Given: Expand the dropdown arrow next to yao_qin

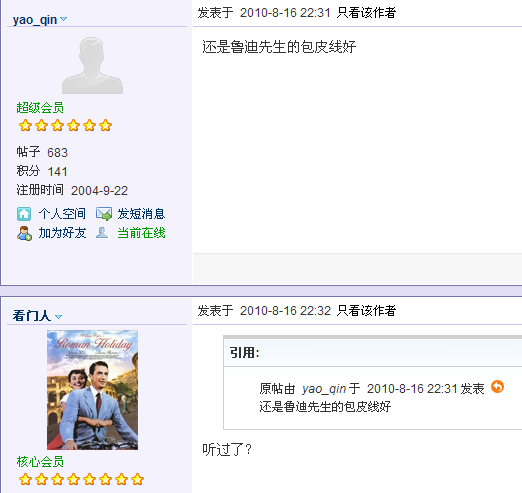Looking at the screenshot, I should [63, 19].
